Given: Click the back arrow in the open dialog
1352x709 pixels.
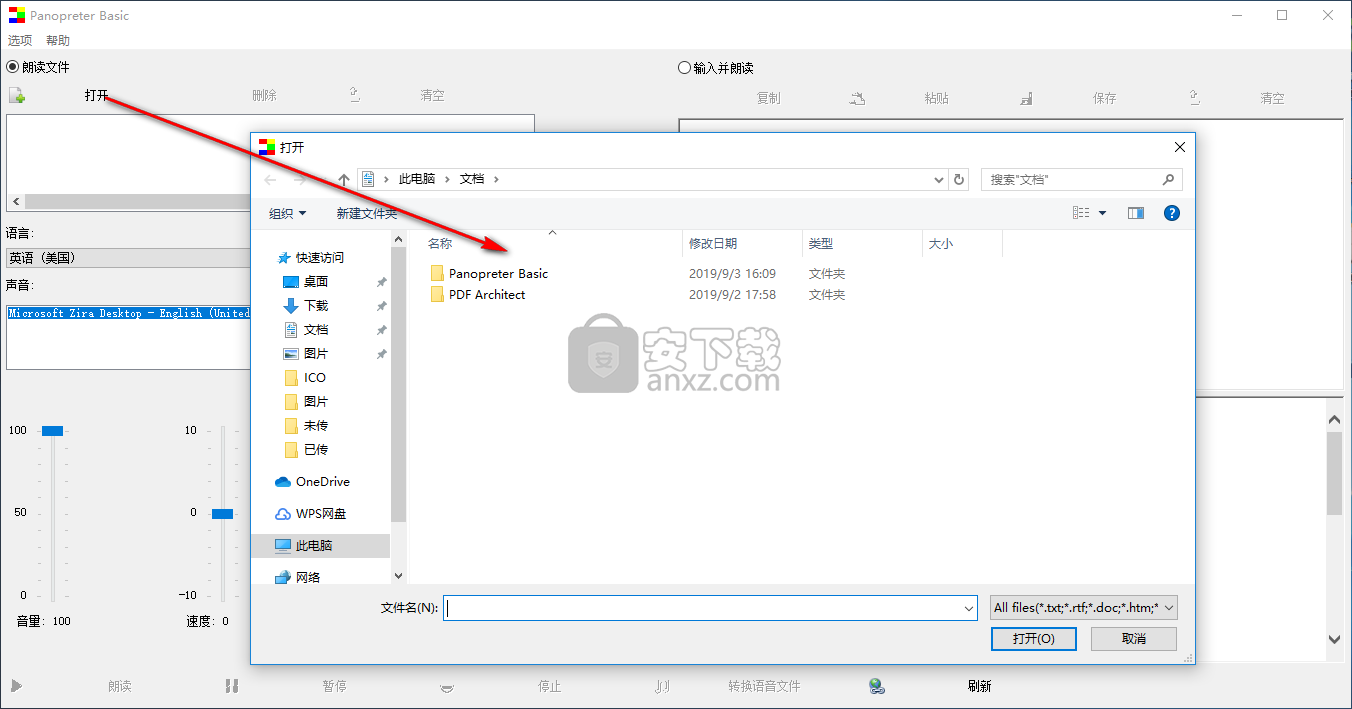Looking at the screenshot, I should click(270, 180).
